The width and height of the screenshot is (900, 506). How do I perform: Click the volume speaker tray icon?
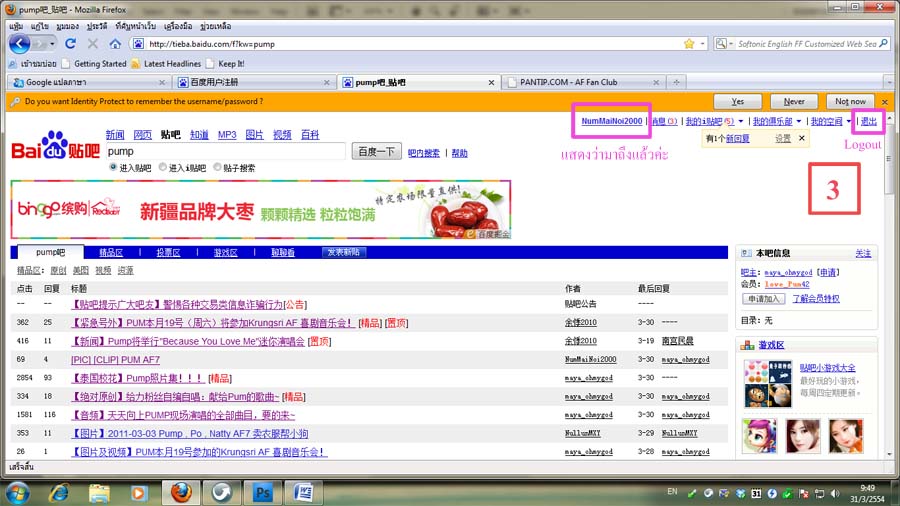(835, 493)
